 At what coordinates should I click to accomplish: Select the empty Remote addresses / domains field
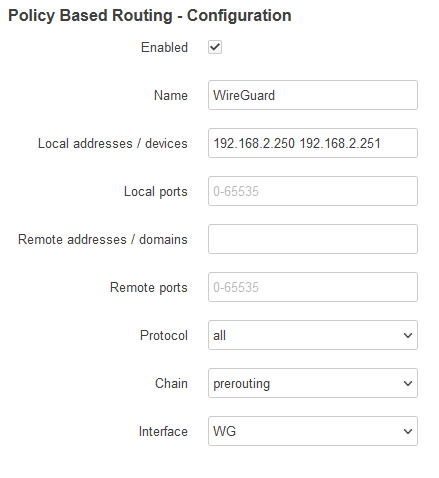[x=313, y=239]
